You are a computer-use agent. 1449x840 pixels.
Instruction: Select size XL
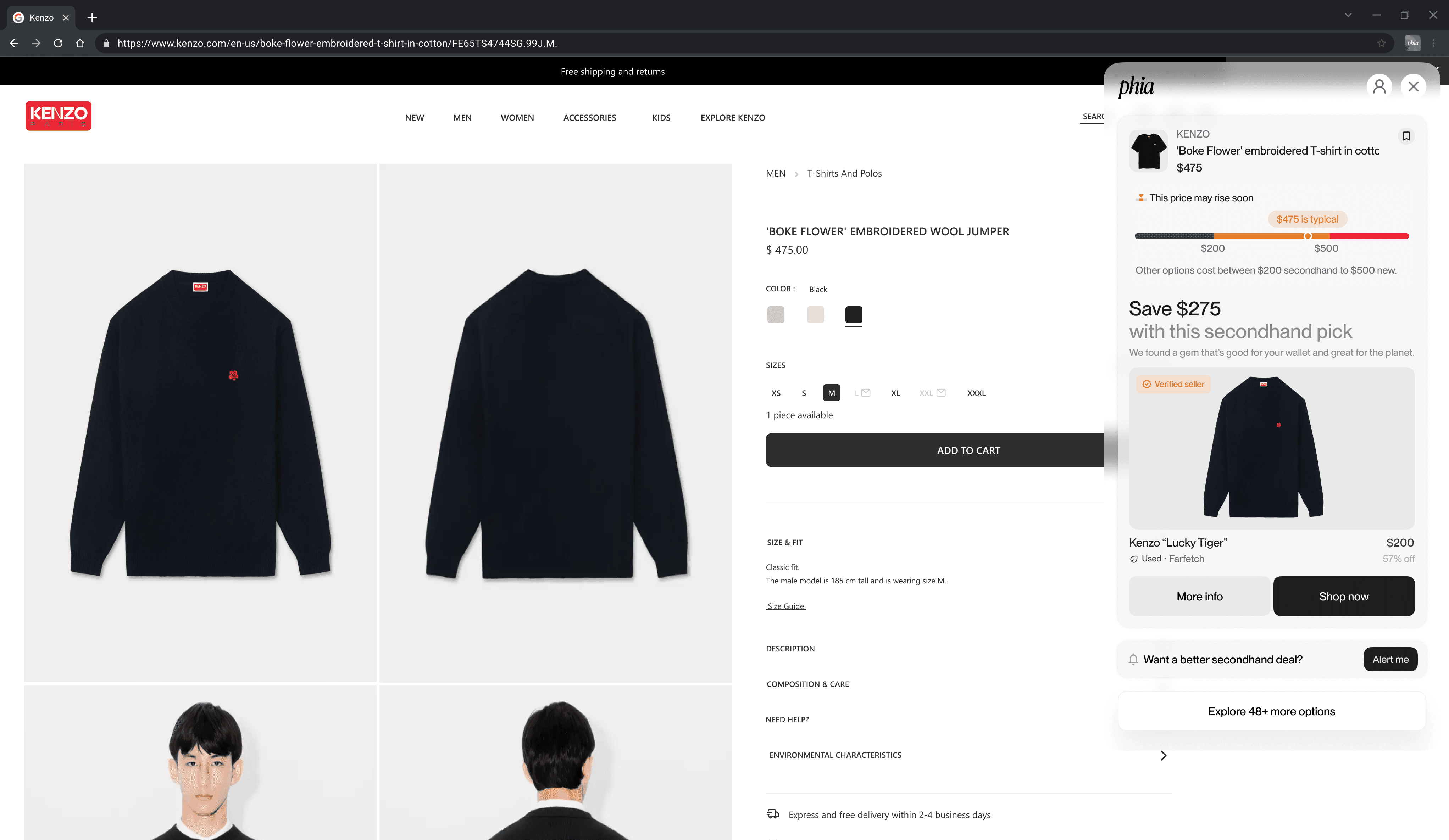[x=895, y=393]
